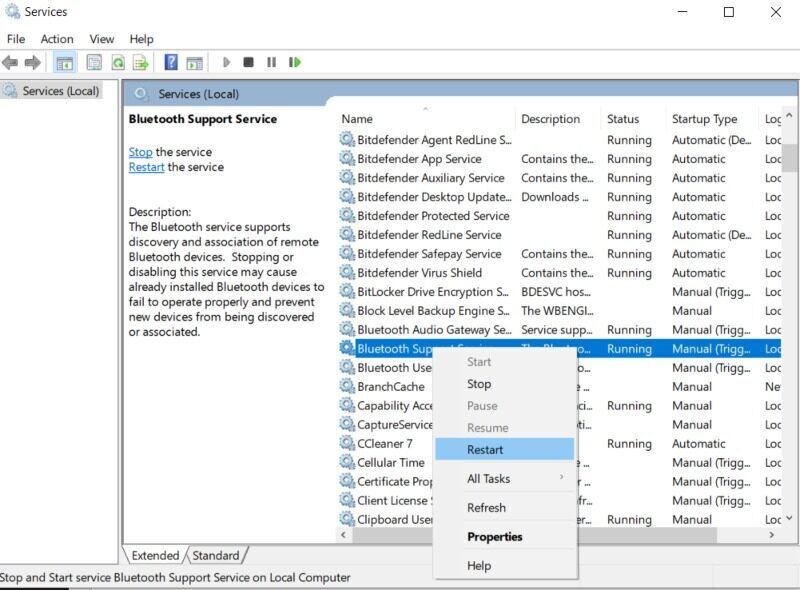Select Bitdefender Desktop Update row
The image size is (800, 590).
[x=559, y=196]
